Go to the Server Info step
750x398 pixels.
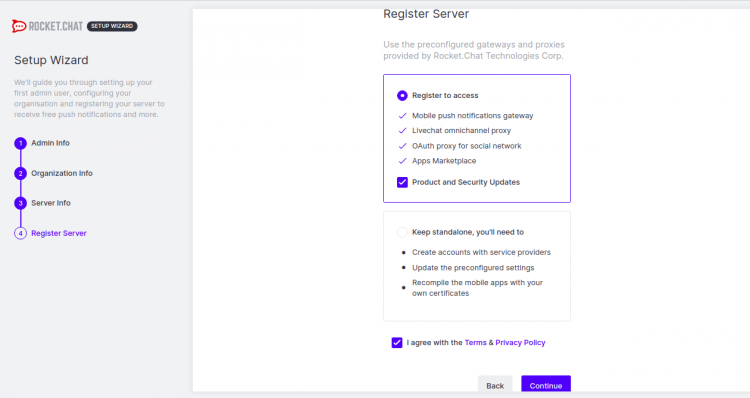coord(51,203)
